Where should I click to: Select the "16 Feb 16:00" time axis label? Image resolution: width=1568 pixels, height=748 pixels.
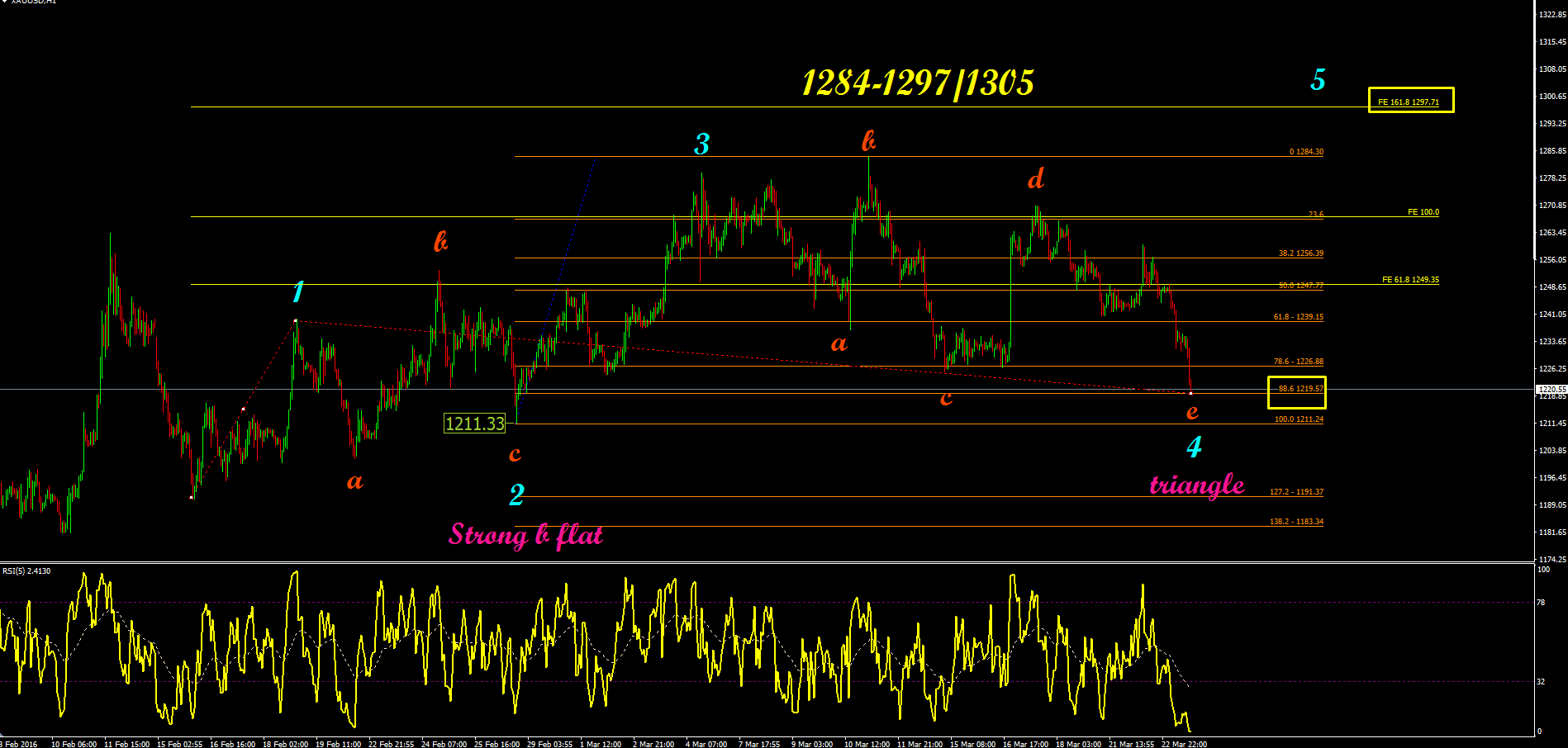(x=233, y=744)
